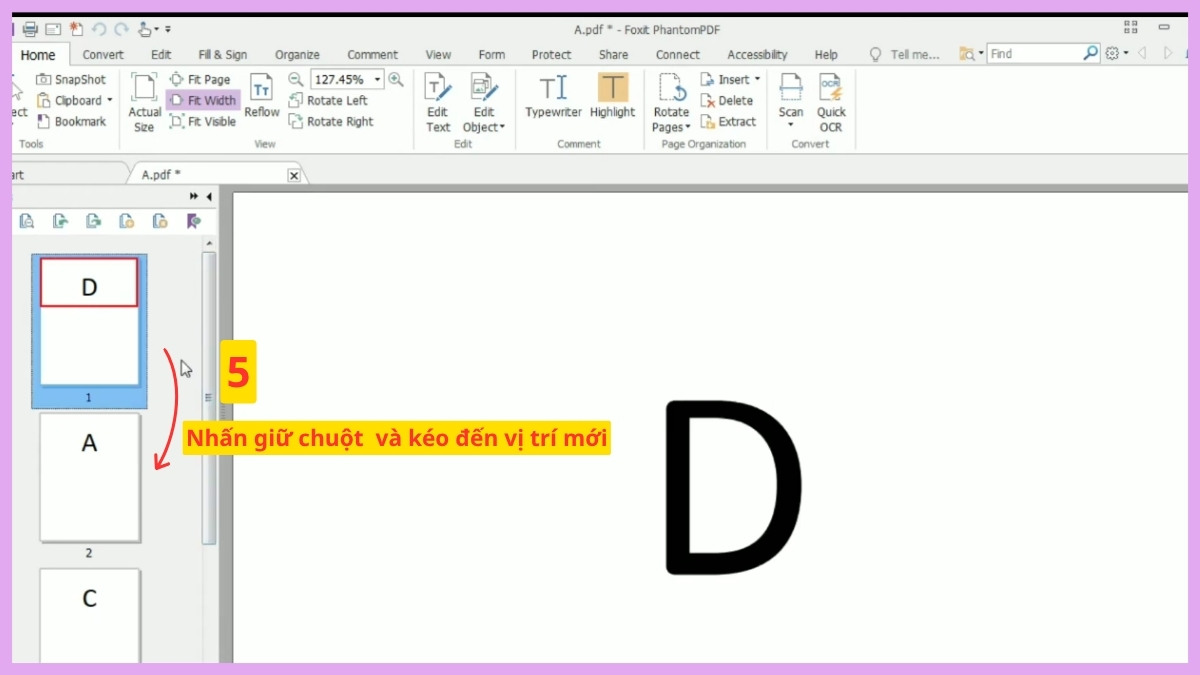The width and height of the screenshot is (1200, 675).
Task: Take a SnapShot of the page
Action: point(72,79)
